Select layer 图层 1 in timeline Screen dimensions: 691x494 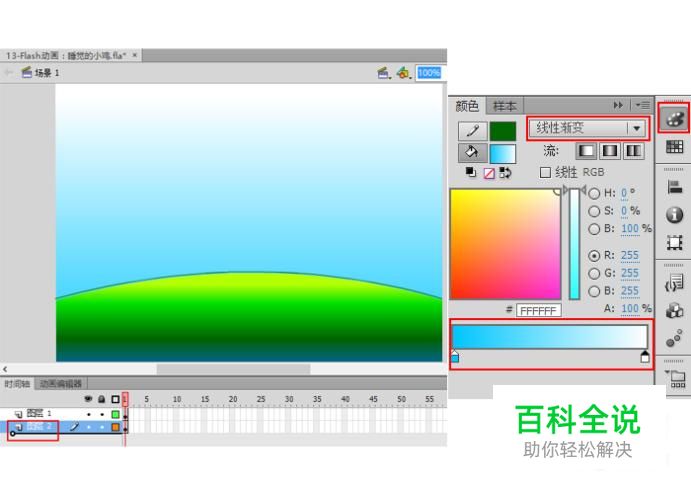tap(39, 414)
